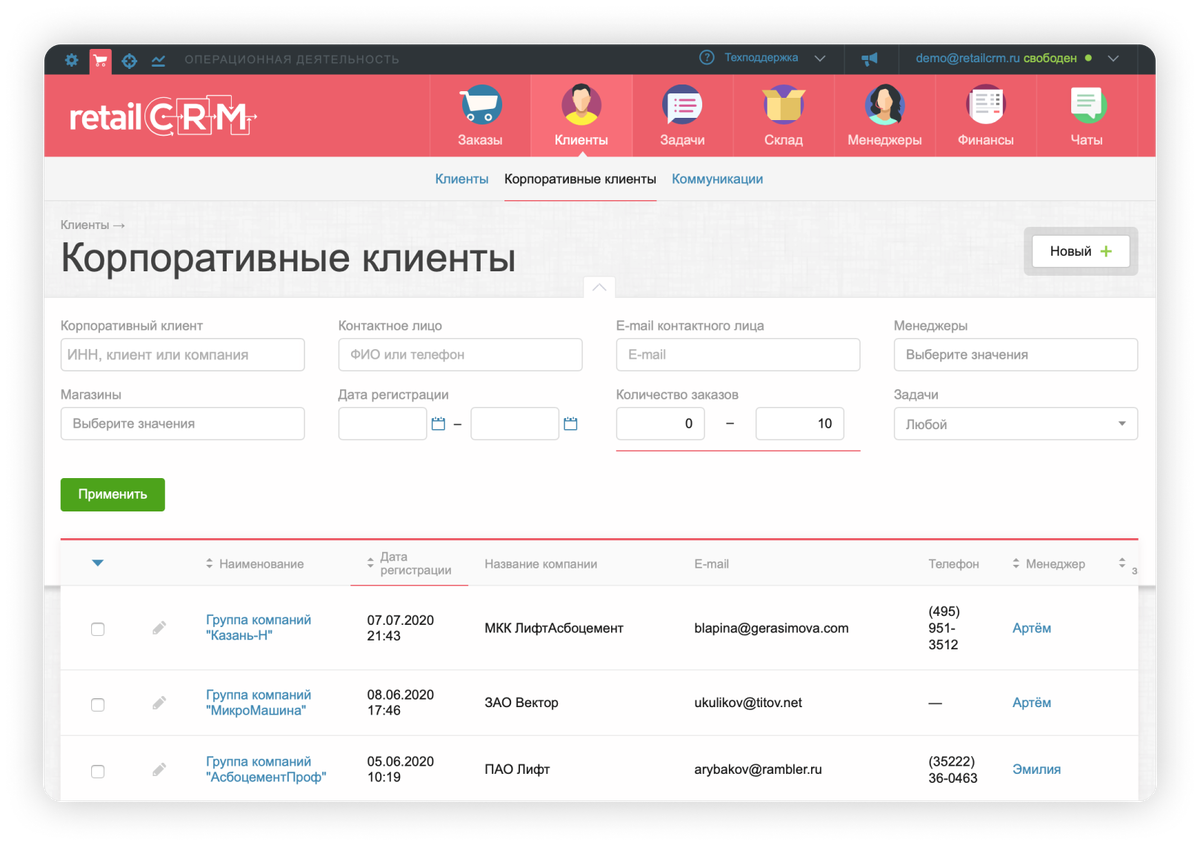The image size is (1200, 845).
Task: Switch to the Клиенты sub-tab
Action: pyautogui.click(x=462, y=179)
